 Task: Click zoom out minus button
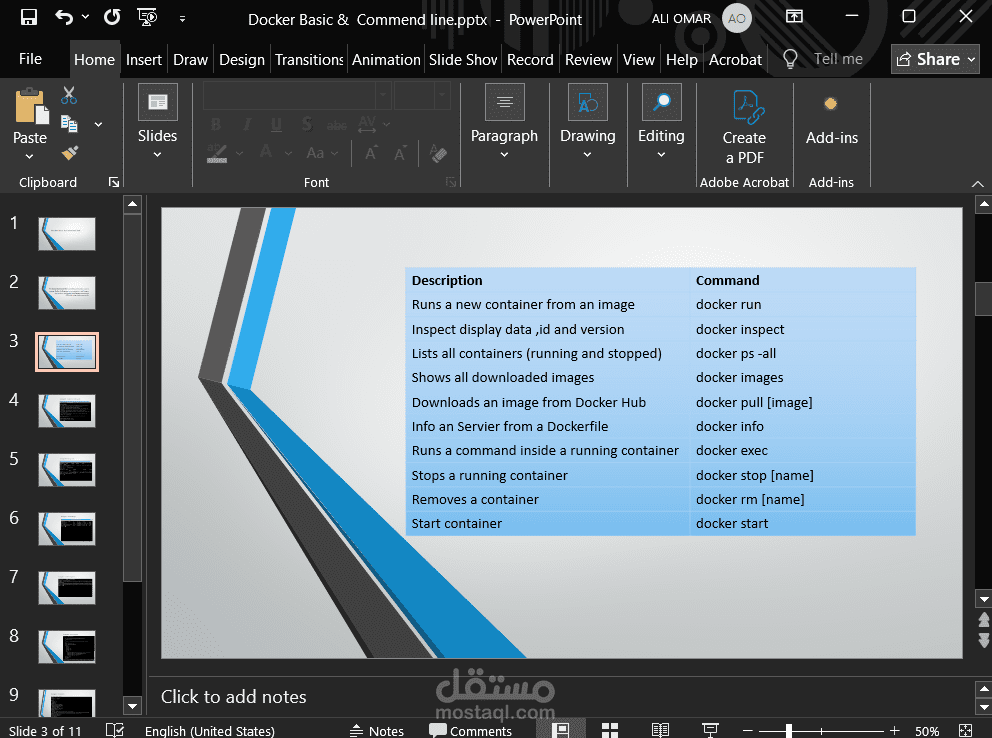(x=747, y=731)
